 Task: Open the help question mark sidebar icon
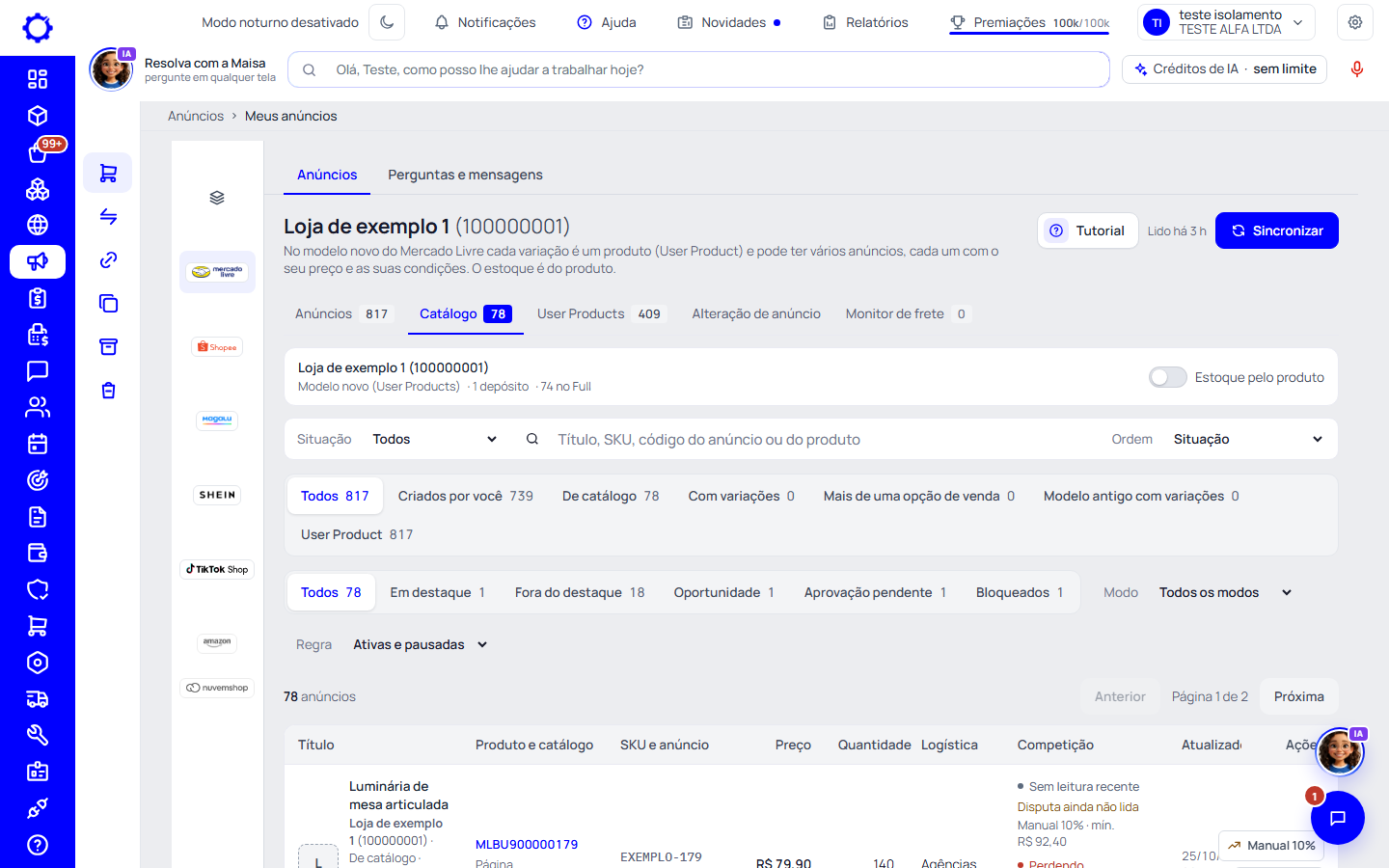(x=38, y=845)
